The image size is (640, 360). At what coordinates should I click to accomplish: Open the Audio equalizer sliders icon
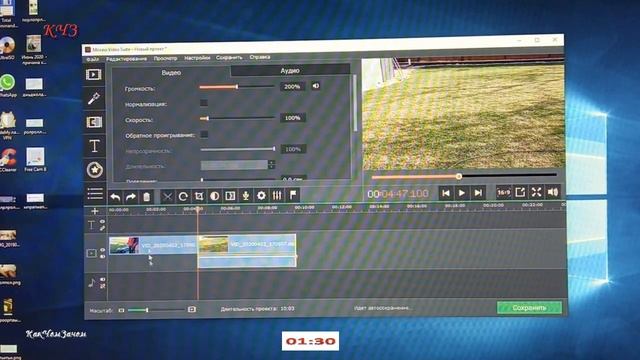(277, 196)
